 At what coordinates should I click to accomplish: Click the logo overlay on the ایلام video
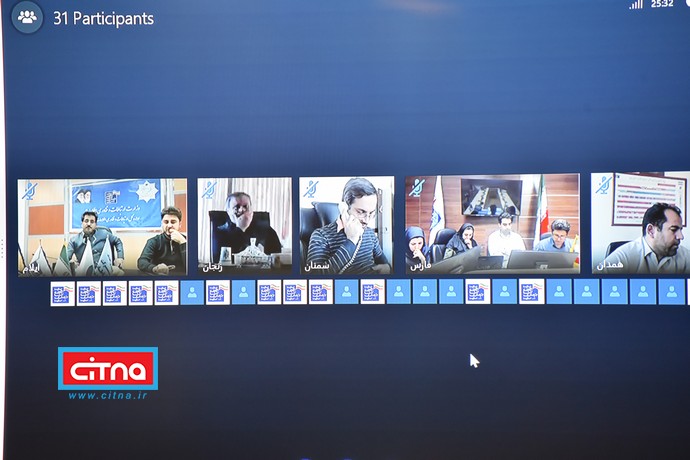(29, 187)
